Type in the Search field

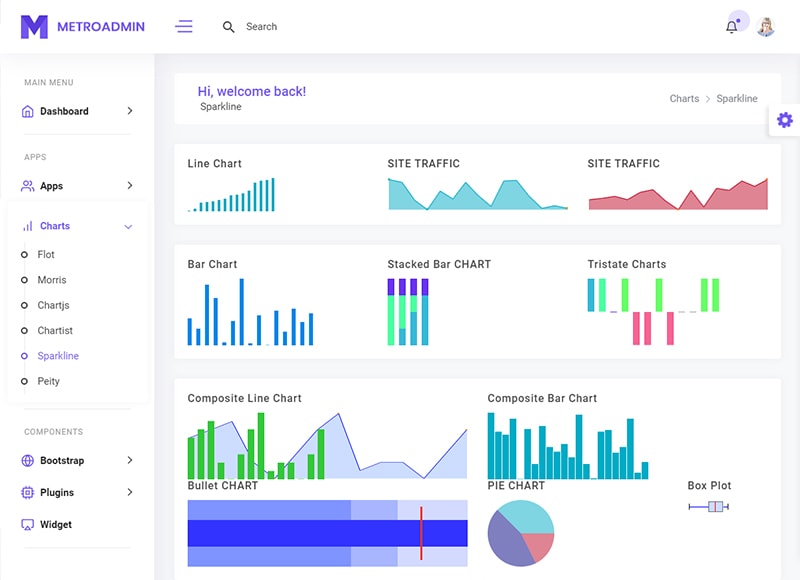click(x=300, y=27)
